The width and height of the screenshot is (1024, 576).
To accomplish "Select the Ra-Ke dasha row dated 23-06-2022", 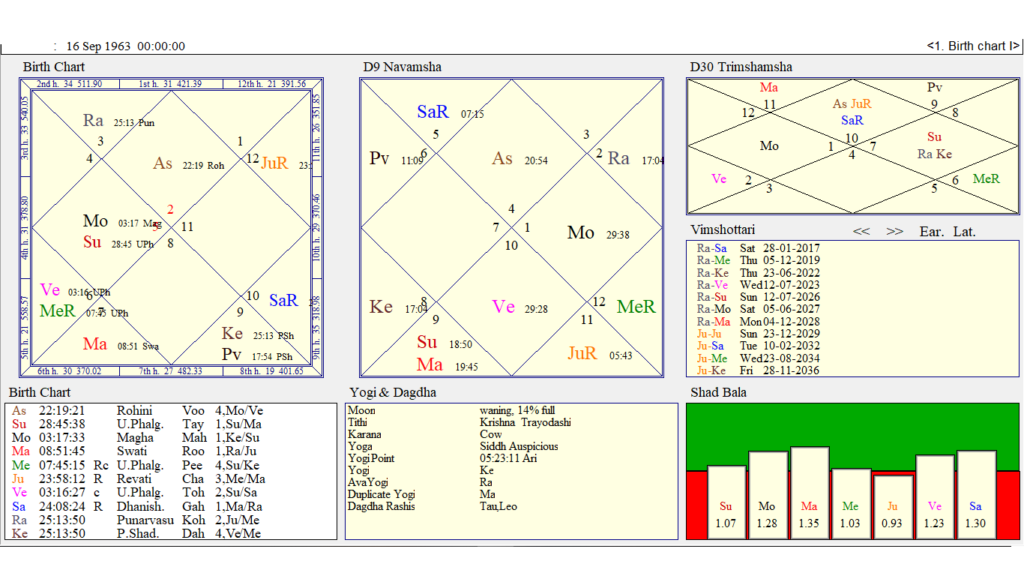I will point(758,272).
